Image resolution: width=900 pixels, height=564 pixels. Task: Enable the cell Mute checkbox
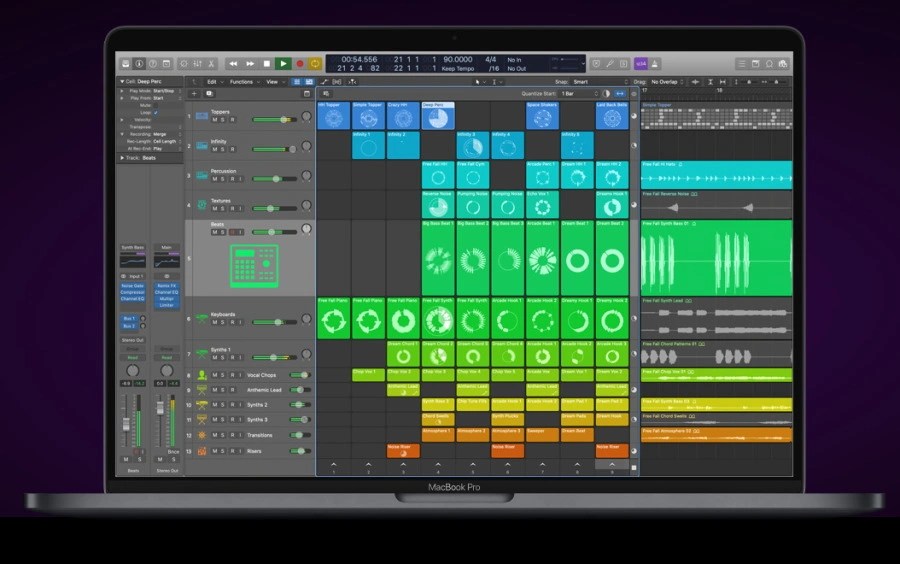tap(156, 106)
